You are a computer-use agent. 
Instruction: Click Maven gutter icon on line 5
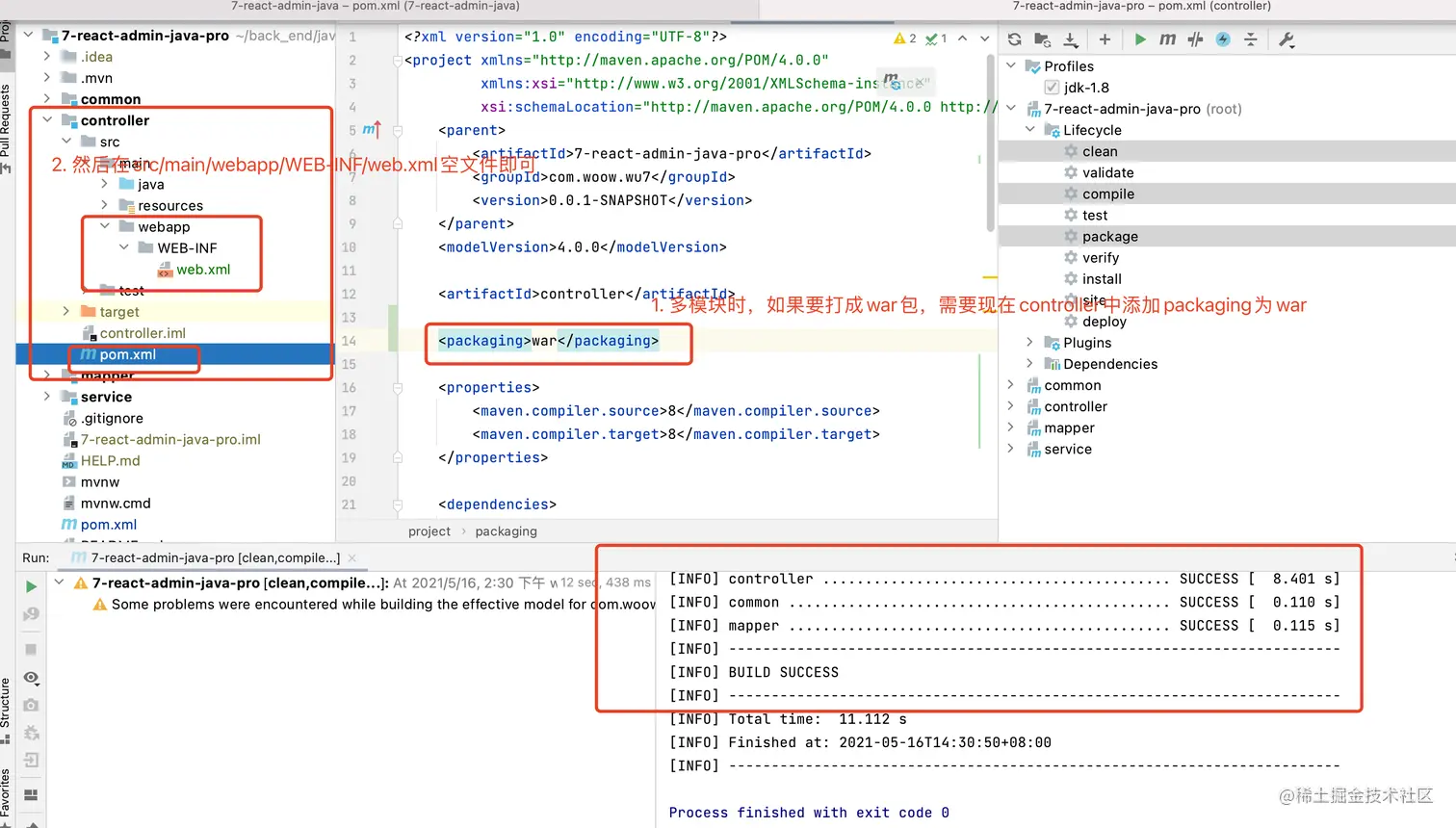click(x=372, y=129)
